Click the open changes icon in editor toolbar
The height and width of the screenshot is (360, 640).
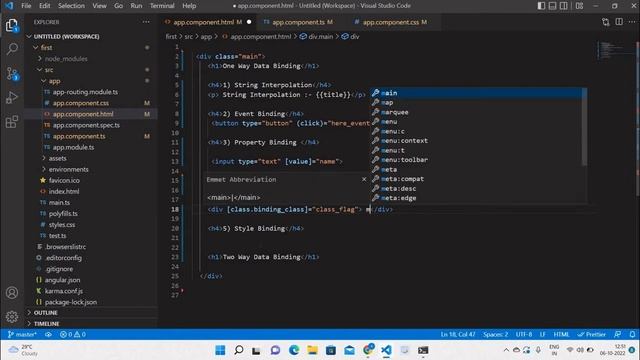click(606, 22)
